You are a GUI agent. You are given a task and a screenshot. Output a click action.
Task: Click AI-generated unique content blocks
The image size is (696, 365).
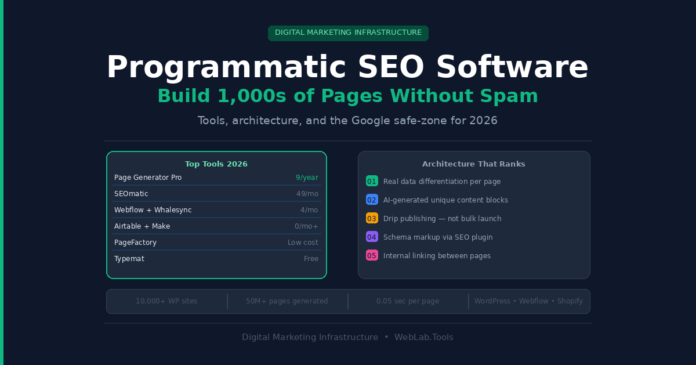pyautogui.click(x=446, y=200)
